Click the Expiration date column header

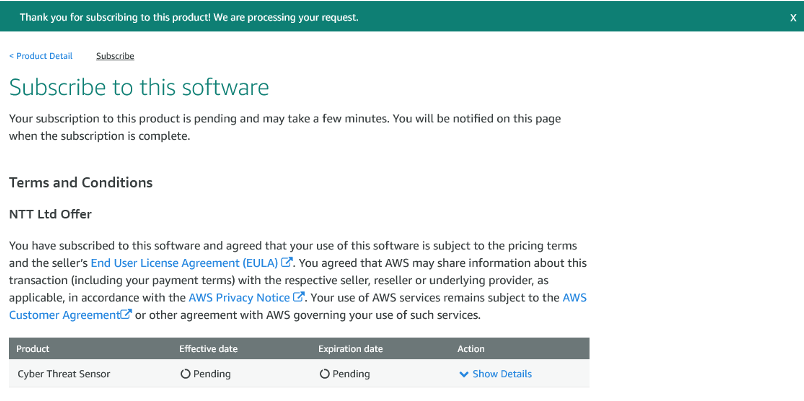[350, 349]
